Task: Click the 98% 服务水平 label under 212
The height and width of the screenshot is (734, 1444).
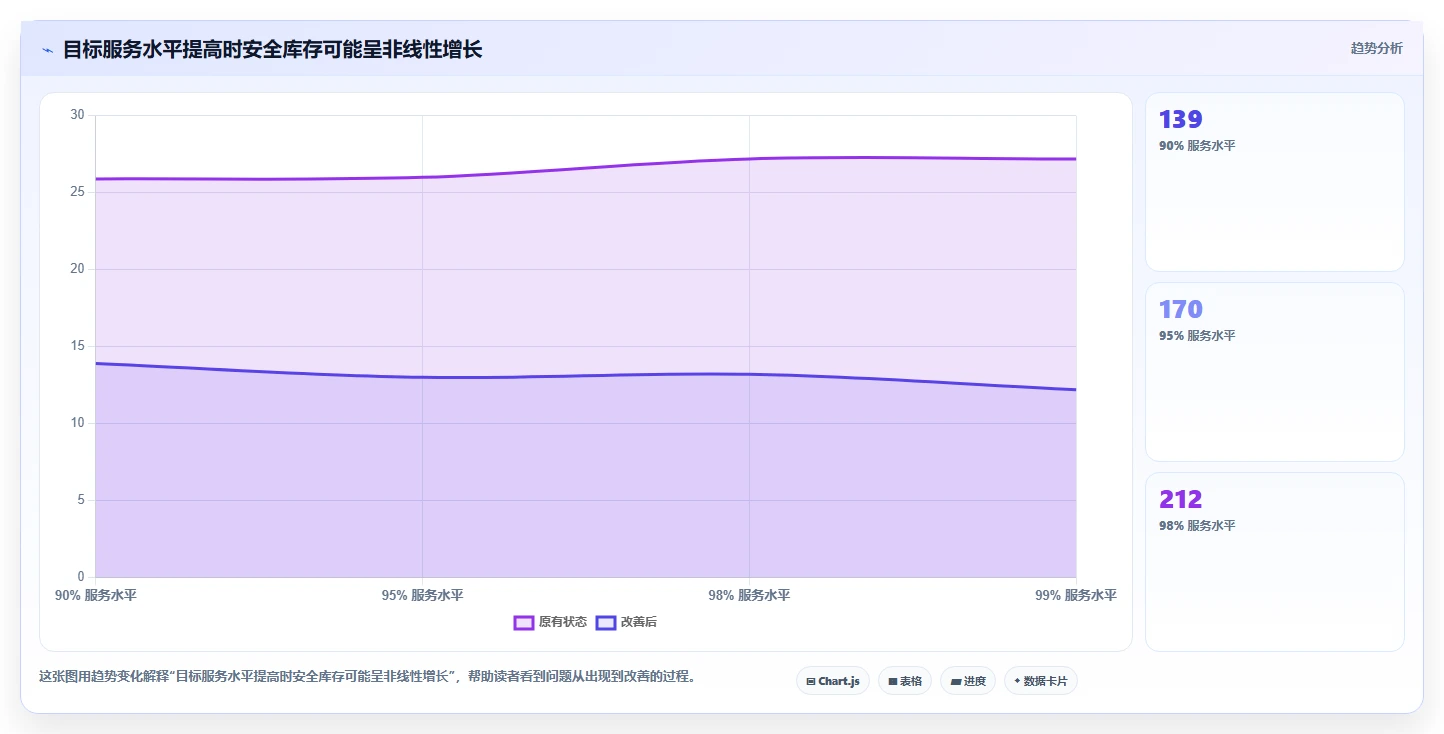Action: click(1197, 526)
